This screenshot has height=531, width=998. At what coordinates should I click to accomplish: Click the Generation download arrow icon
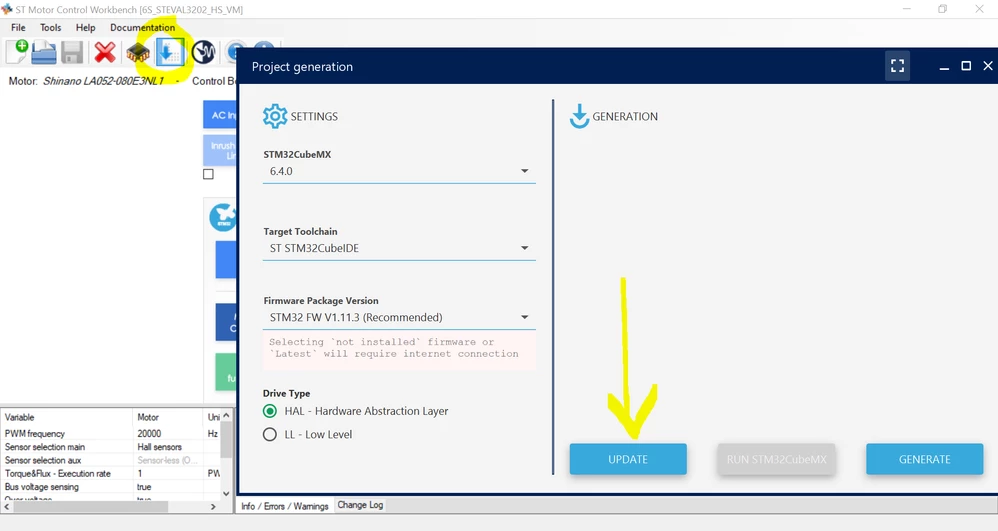pyautogui.click(x=579, y=117)
